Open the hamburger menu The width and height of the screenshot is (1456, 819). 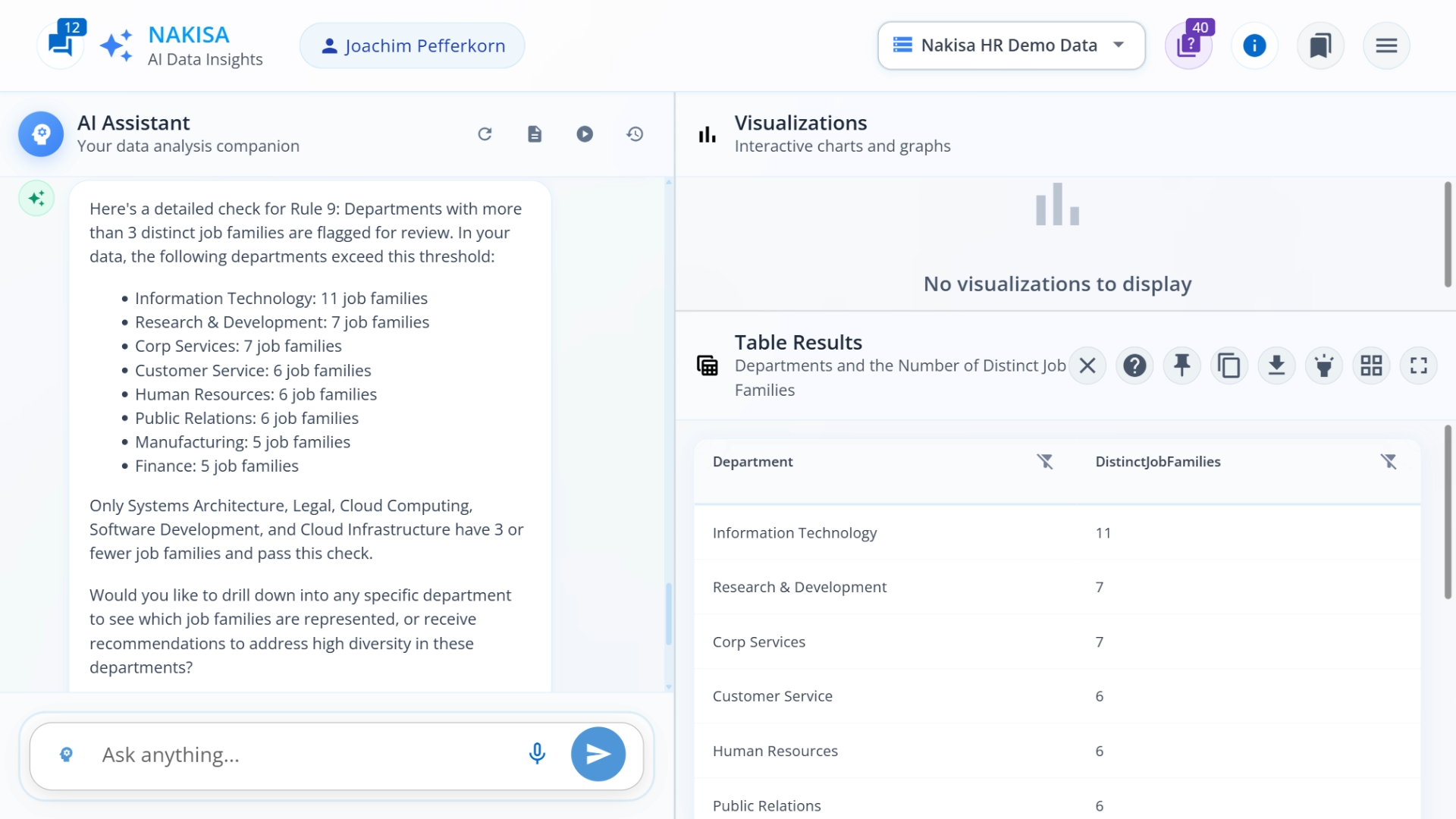[x=1385, y=45]
